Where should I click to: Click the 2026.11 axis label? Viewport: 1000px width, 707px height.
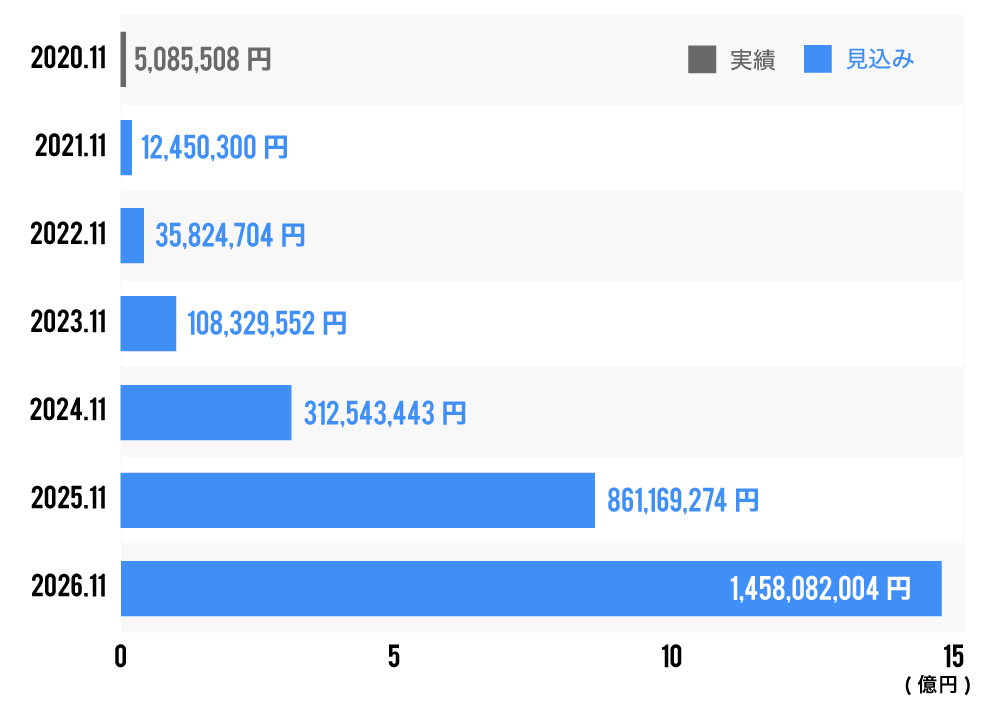pos(68,588)
